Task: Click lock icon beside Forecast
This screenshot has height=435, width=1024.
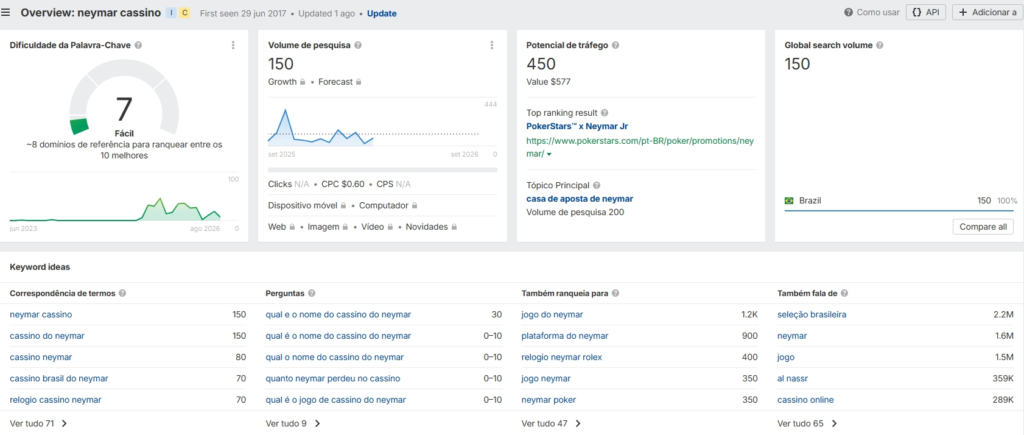Action: pos(359,82)
